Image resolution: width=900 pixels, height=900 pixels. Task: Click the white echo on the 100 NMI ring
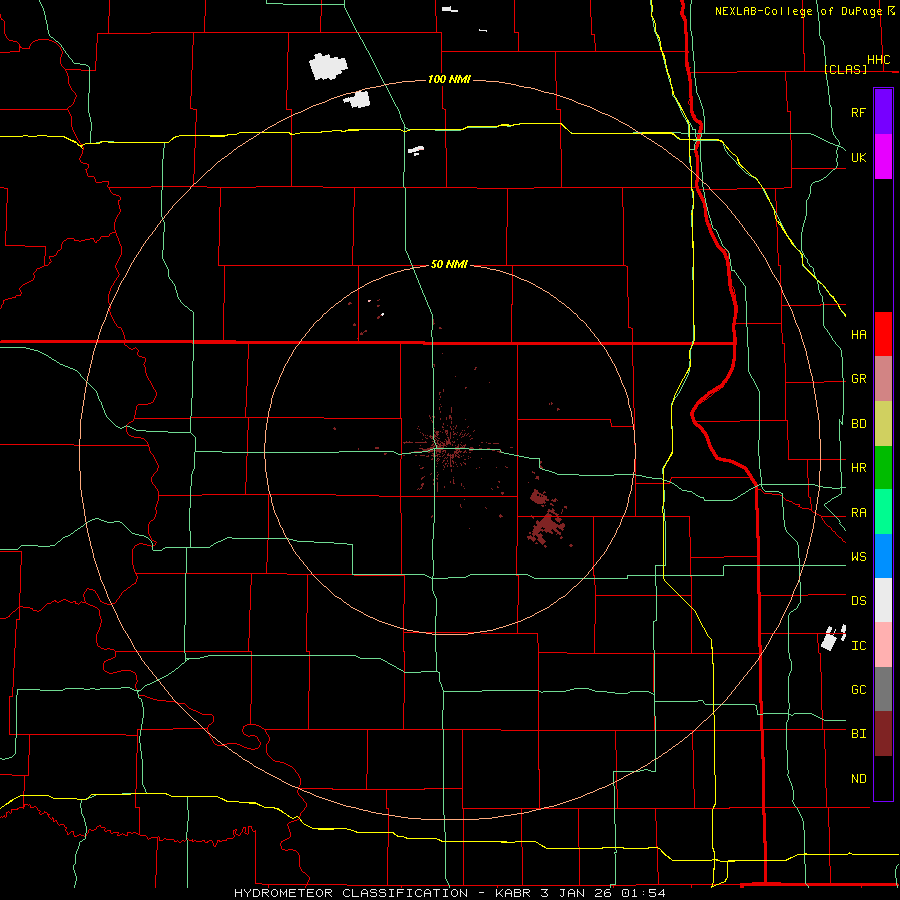coord(358,99)
